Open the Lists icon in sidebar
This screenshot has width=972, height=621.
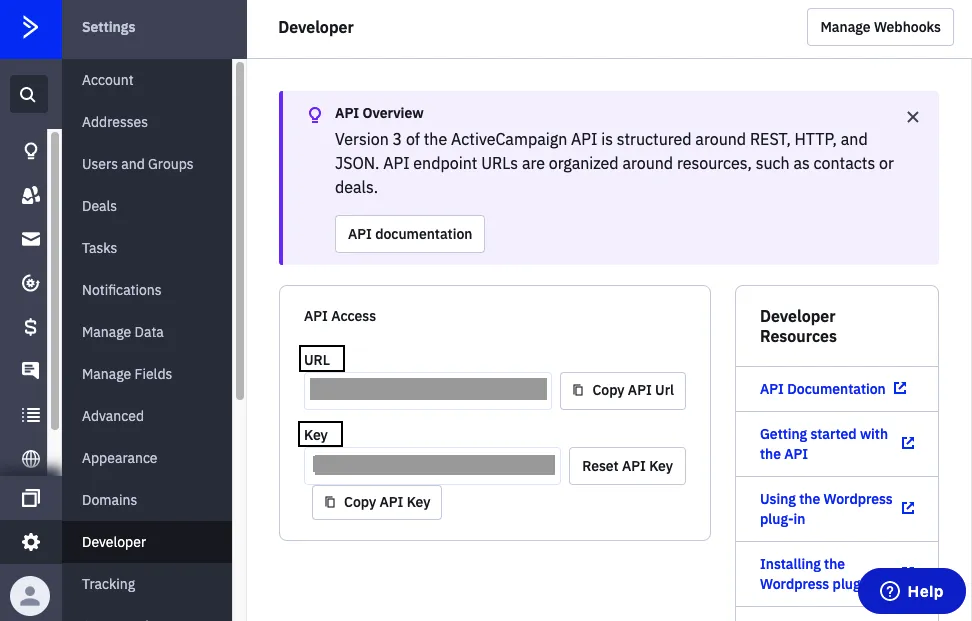(30, 415)
